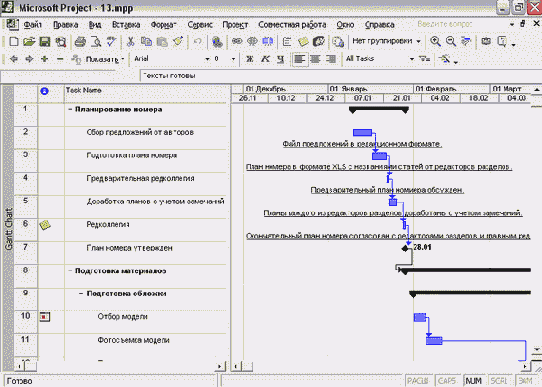Open the Проект menu
The image size is (542, 387).
[235, 25]
